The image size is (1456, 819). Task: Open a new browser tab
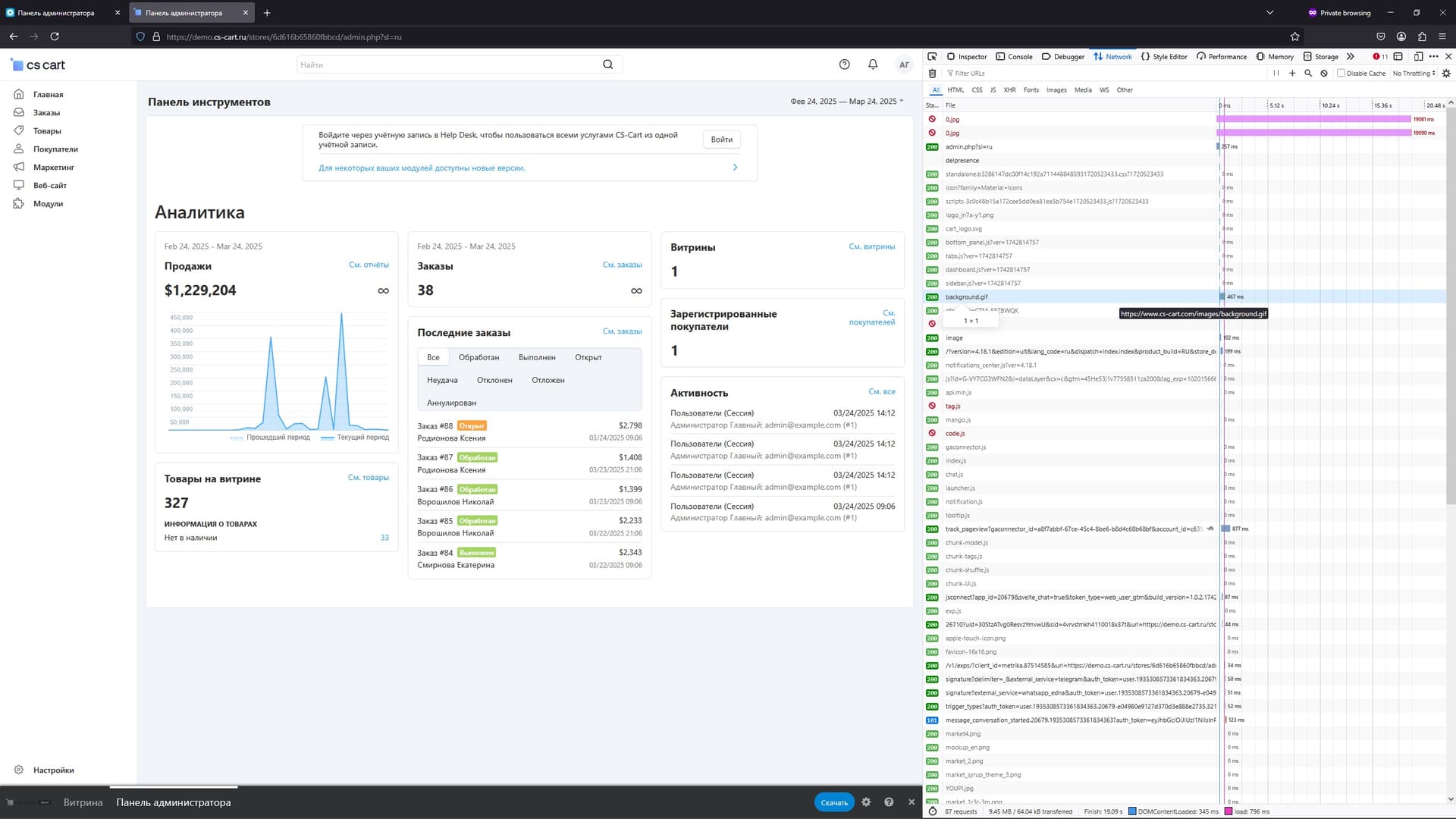[x=267, y=13]
